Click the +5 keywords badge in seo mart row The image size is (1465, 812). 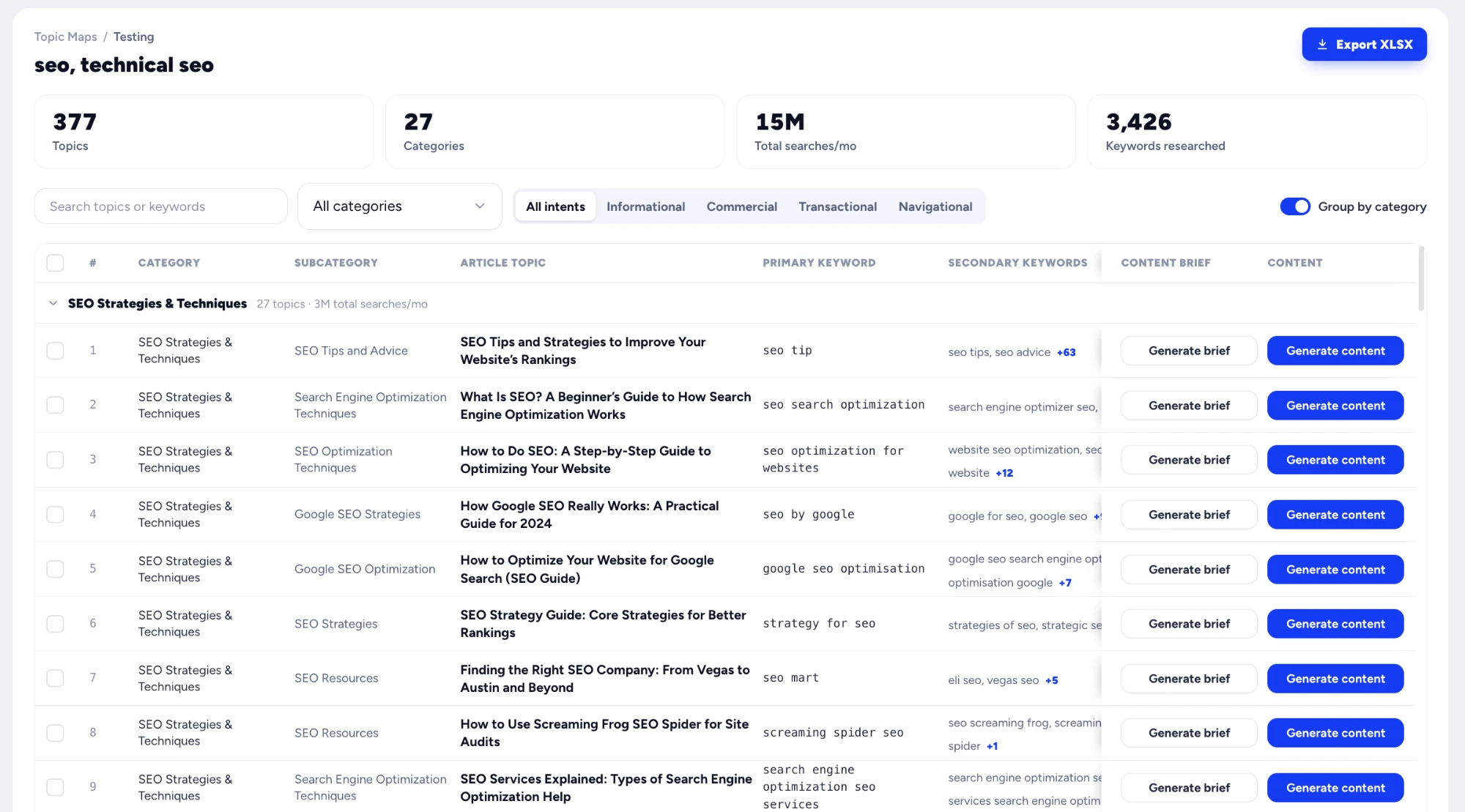(1052, 680)
